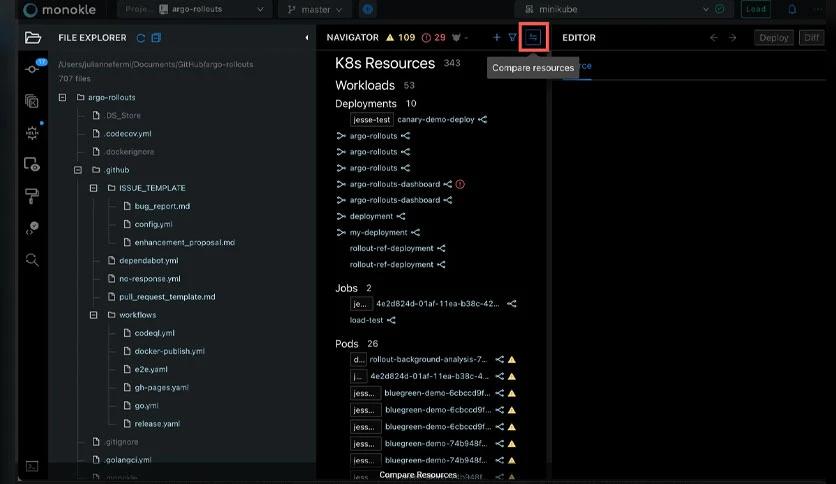Click the Load cluster button
Viewport: 836px width, 484px height.
coord(755,9)
